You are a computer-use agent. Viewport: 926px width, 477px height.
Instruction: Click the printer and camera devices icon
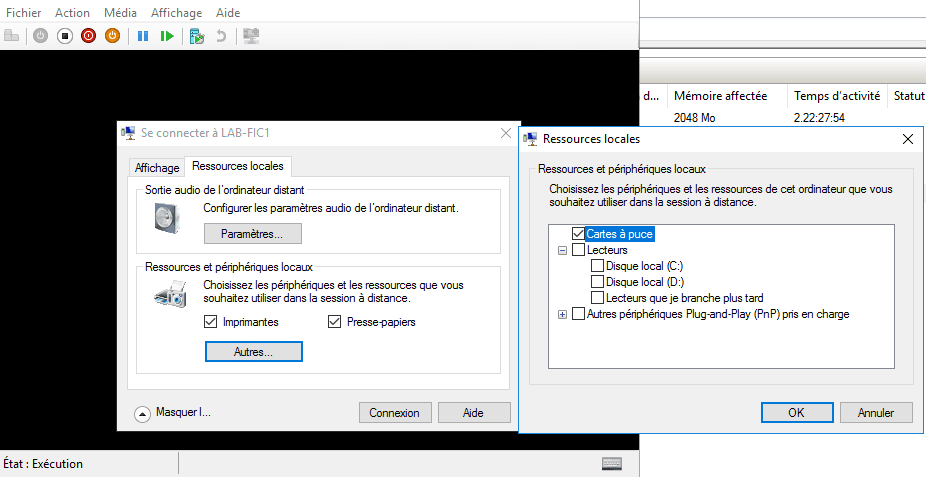(x=171, y=294)
